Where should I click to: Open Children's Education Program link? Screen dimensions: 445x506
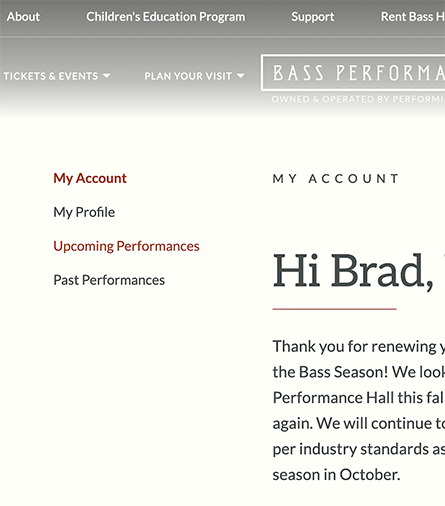[165, 16]
